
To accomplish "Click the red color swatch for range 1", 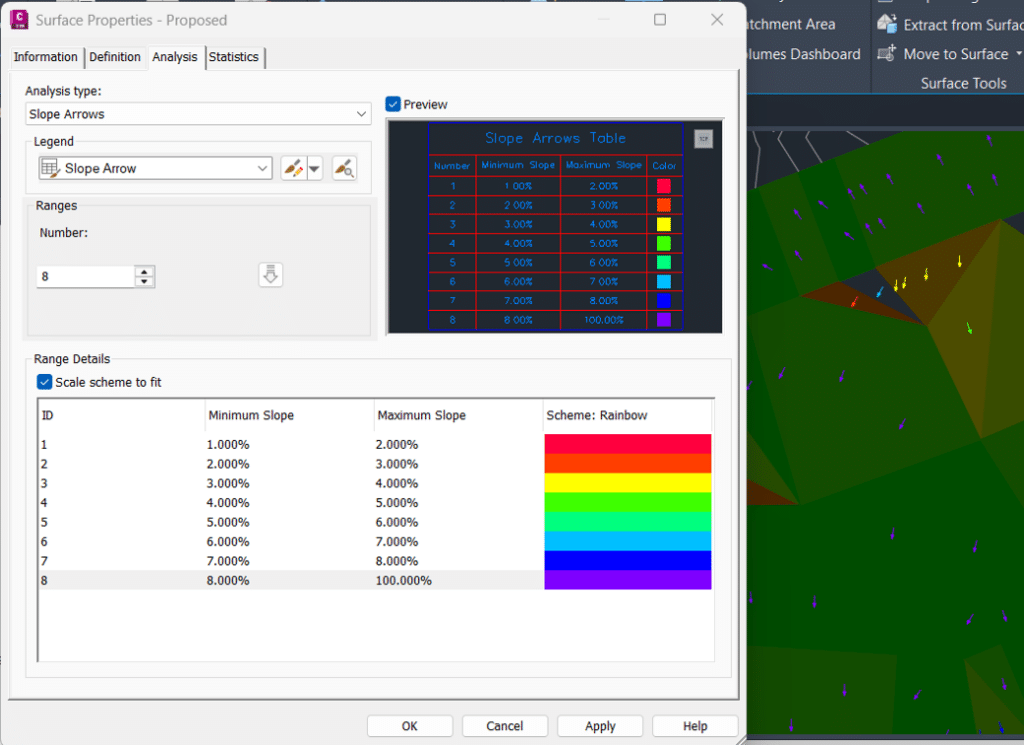I will 628,444.
